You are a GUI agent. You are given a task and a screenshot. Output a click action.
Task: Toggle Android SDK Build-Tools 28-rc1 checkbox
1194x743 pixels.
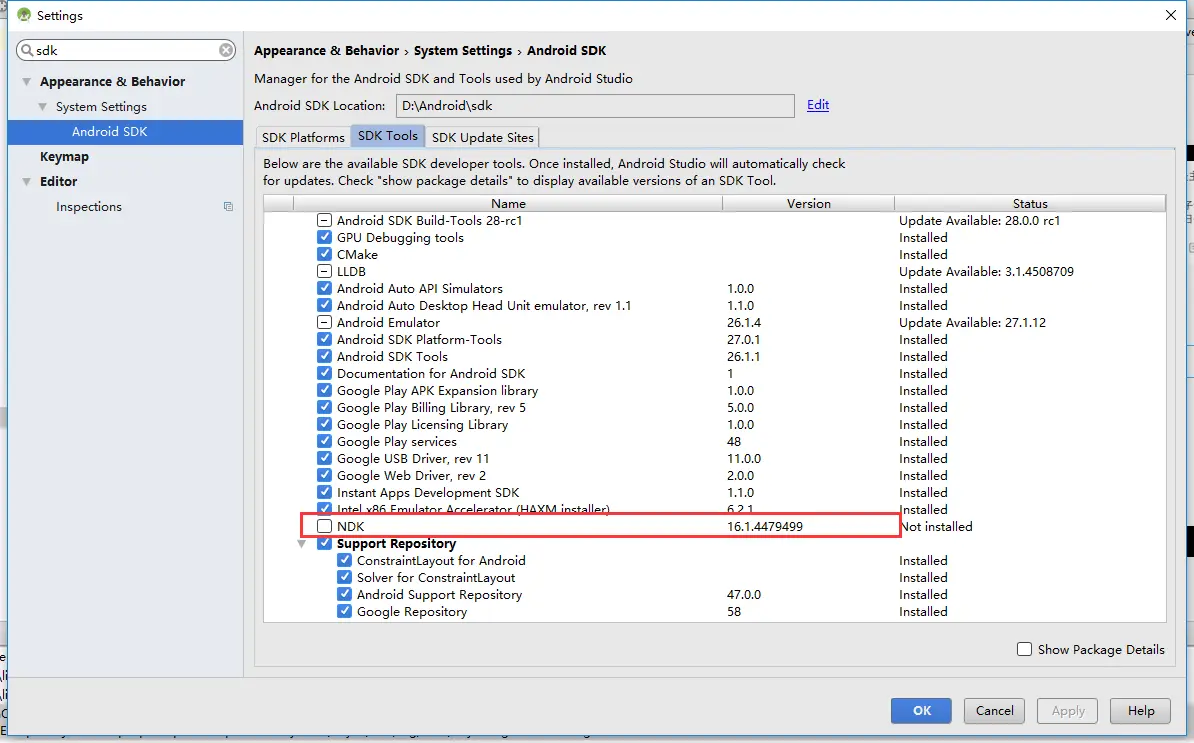(324, 220)
